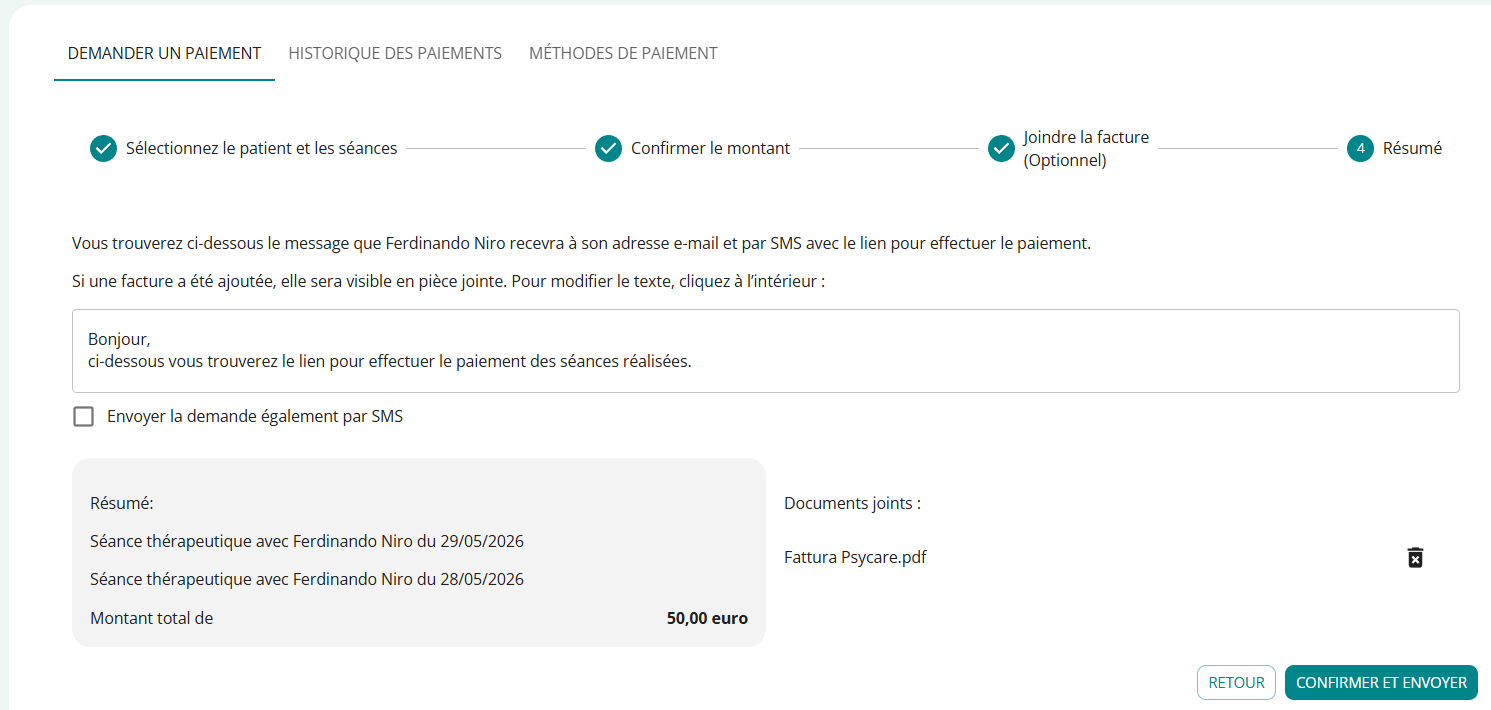Go back with the Retour button
This screenshot has width=1491, height=710.
coord(1236,682)
